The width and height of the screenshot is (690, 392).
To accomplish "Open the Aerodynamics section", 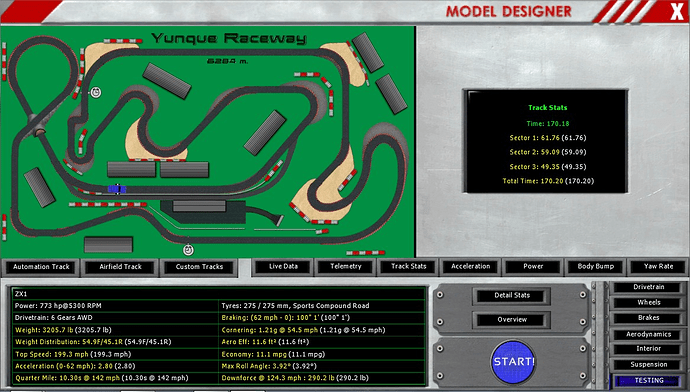I will pyautogui.click(x=649, y=334).
